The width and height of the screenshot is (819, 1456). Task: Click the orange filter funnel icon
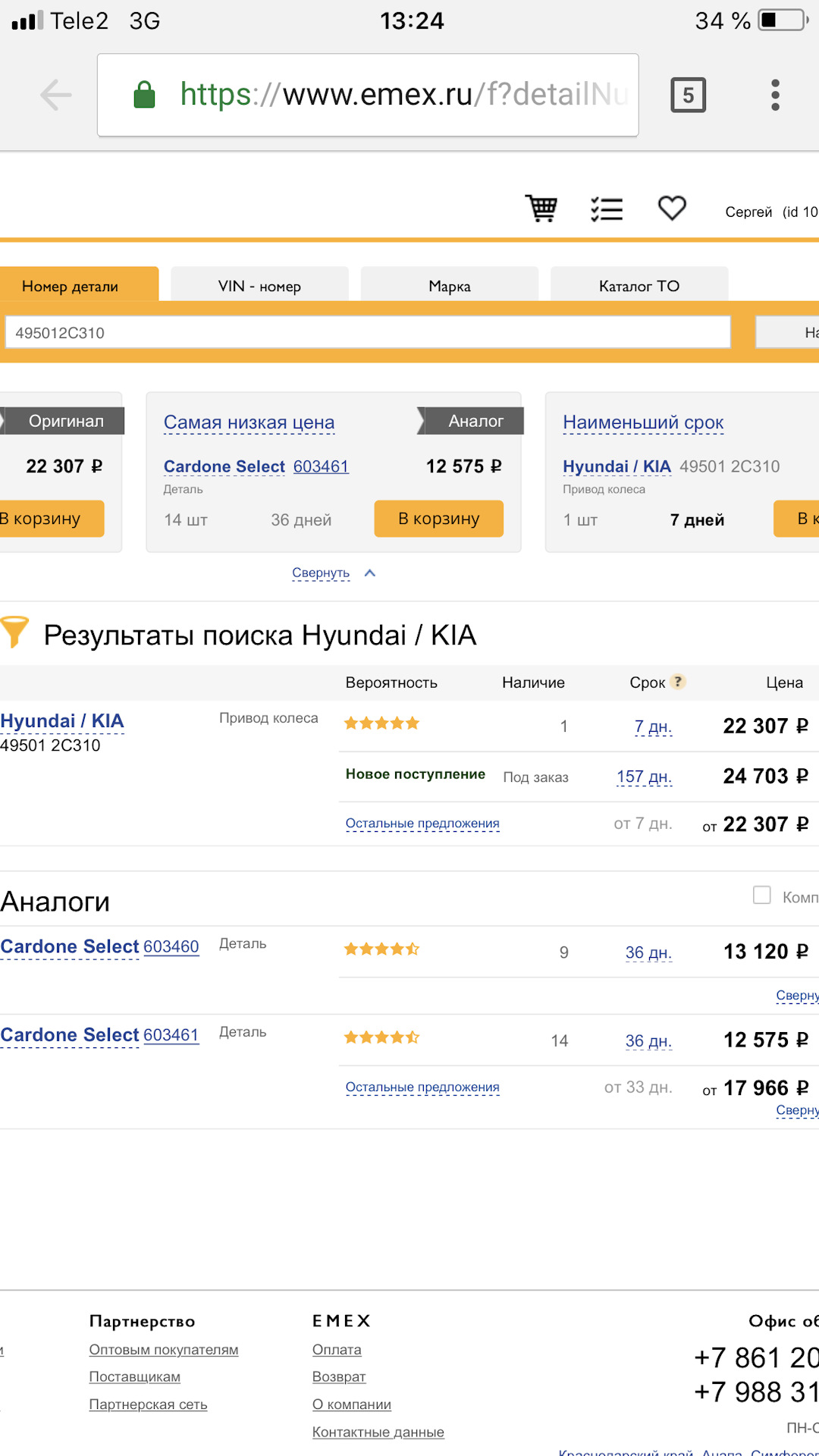[14, 632]
